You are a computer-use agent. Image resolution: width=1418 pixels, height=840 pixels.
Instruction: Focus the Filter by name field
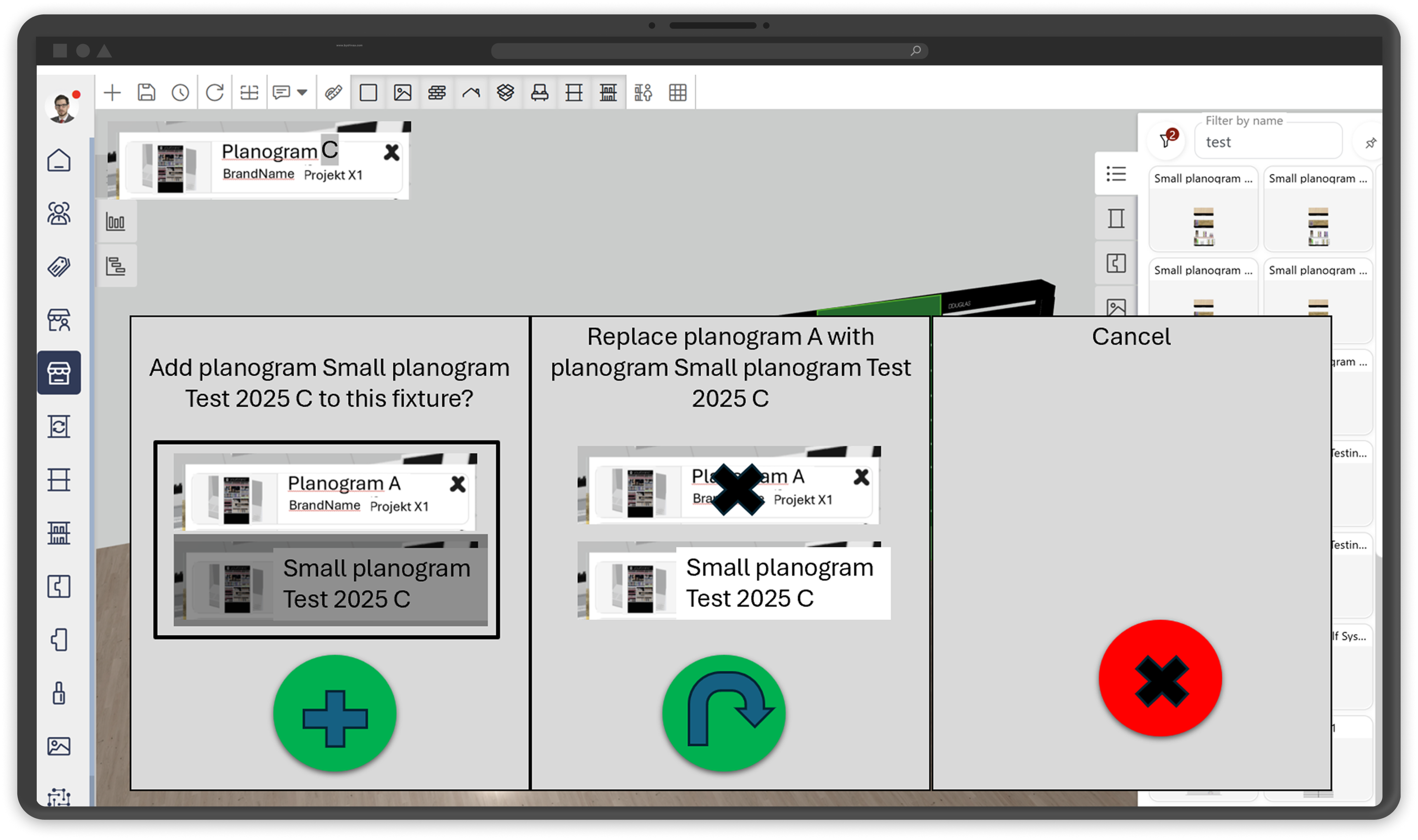click(1268, 141)
